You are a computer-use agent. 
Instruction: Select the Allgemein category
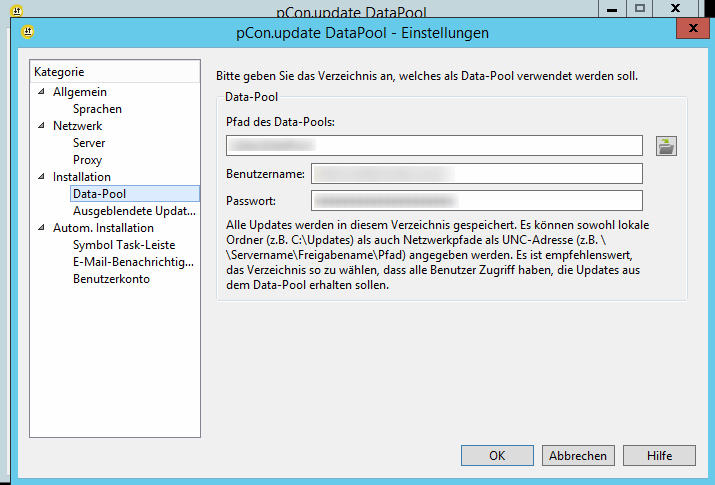coord(80,92)
